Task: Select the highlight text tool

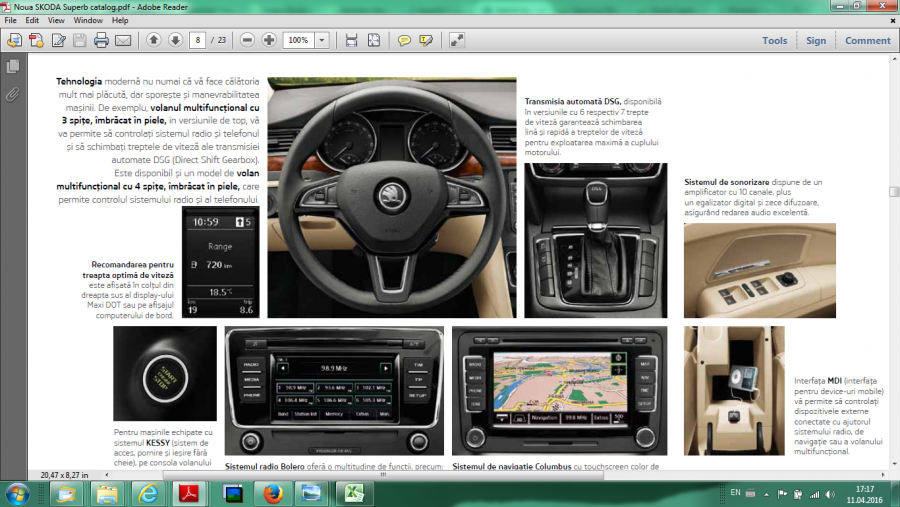Action: tap(426, 41)
